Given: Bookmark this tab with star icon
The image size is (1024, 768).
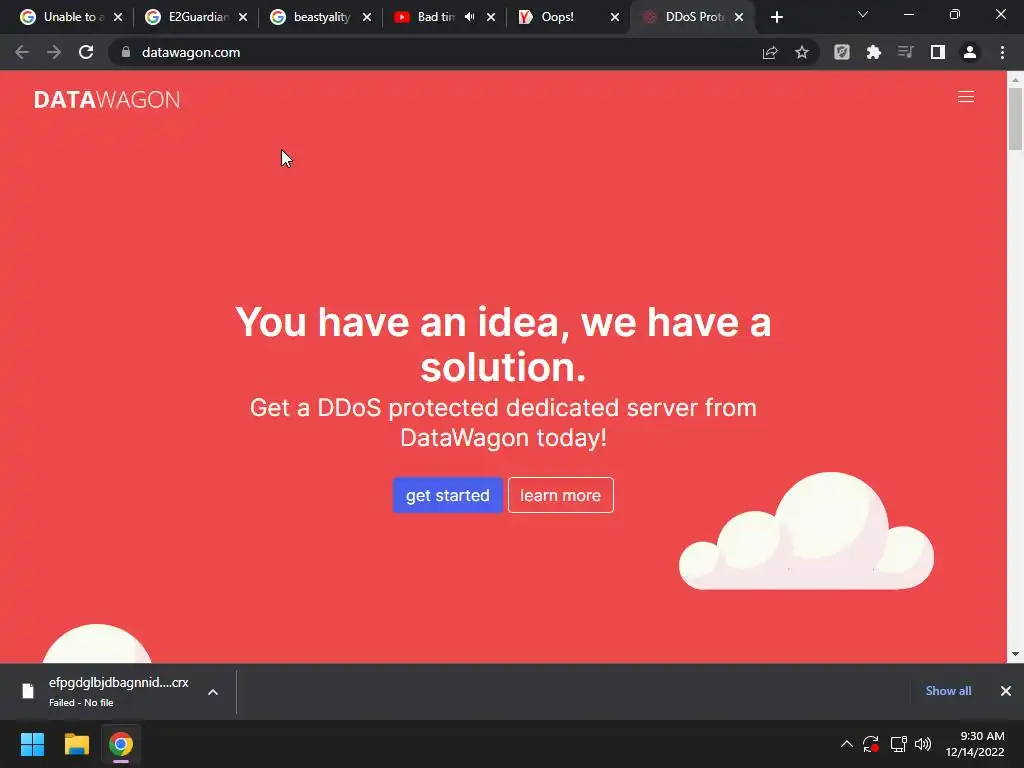Looking at the screenshot, I should pos(802,52).
